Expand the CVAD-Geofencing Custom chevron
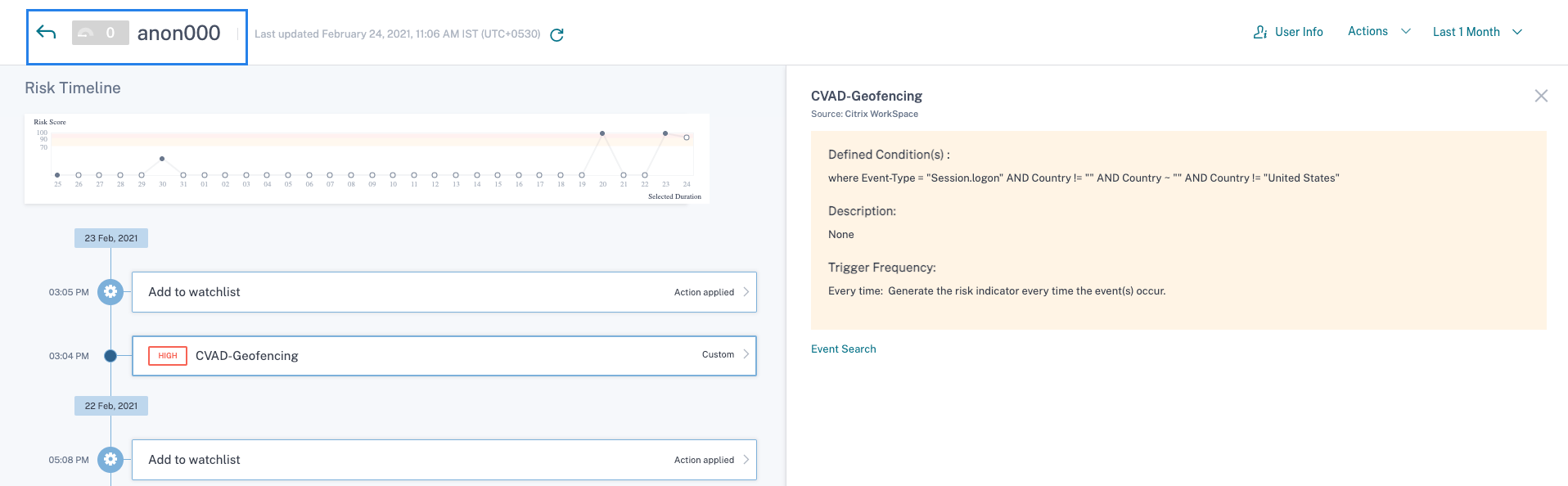Image resolution: width=1568 pixels, height=486 pixels. 746,354
